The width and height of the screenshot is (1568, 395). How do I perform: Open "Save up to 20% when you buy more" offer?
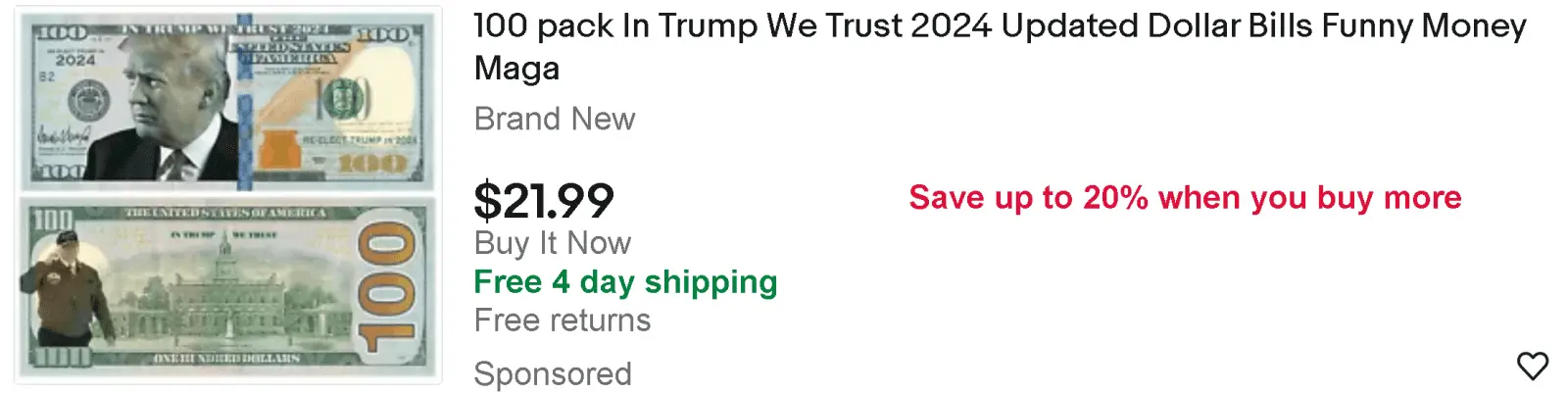1184,198
